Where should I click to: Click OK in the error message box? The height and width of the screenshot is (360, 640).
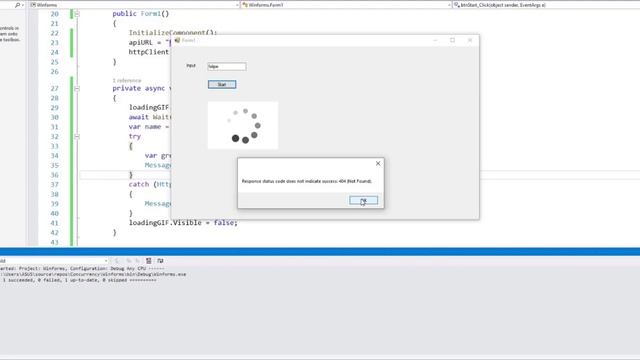[x=363, y=200]
